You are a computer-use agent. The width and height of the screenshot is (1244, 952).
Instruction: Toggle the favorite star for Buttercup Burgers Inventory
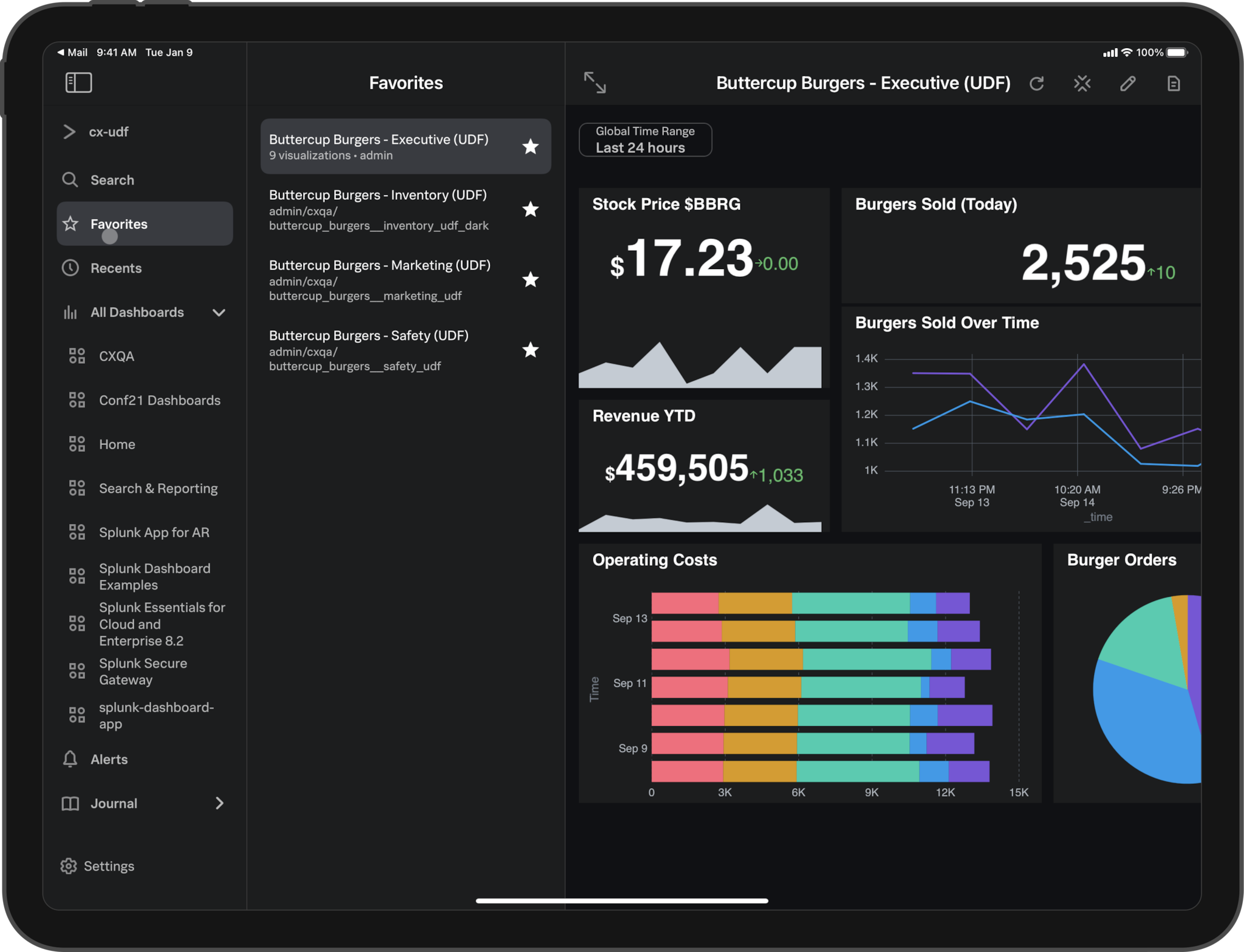pos(530,209)
